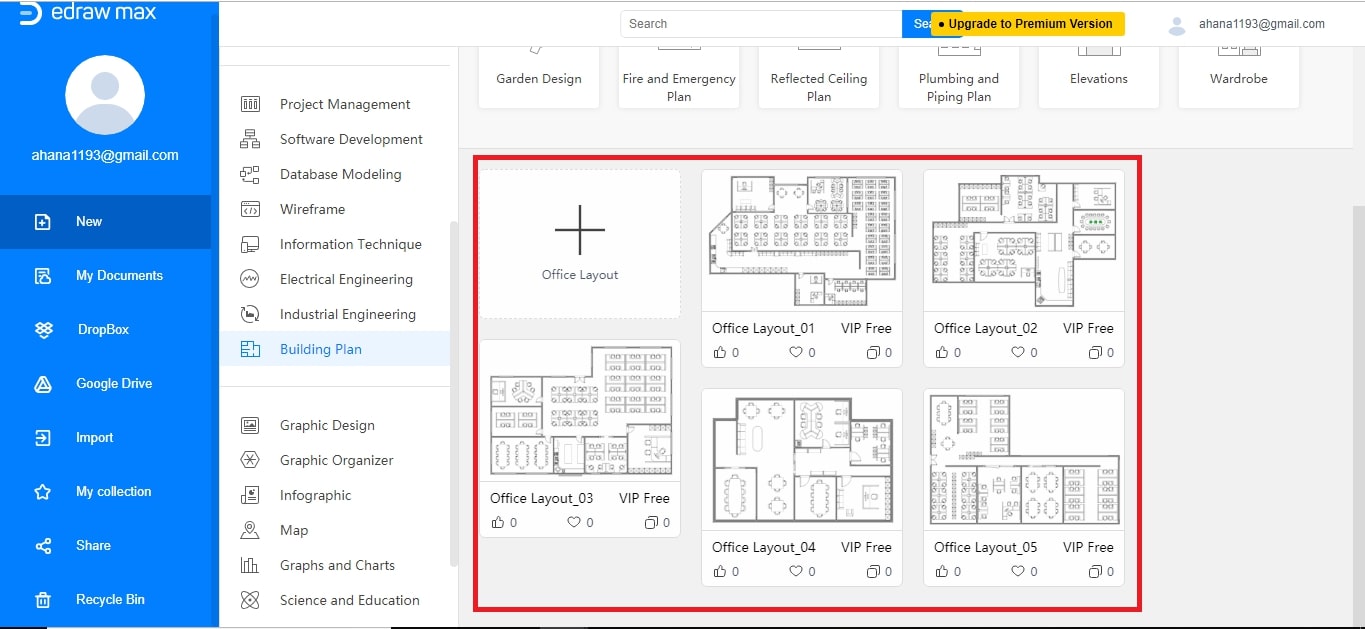Select the Science and Education icon
1365x629 pixels.
tap(249, 600)
